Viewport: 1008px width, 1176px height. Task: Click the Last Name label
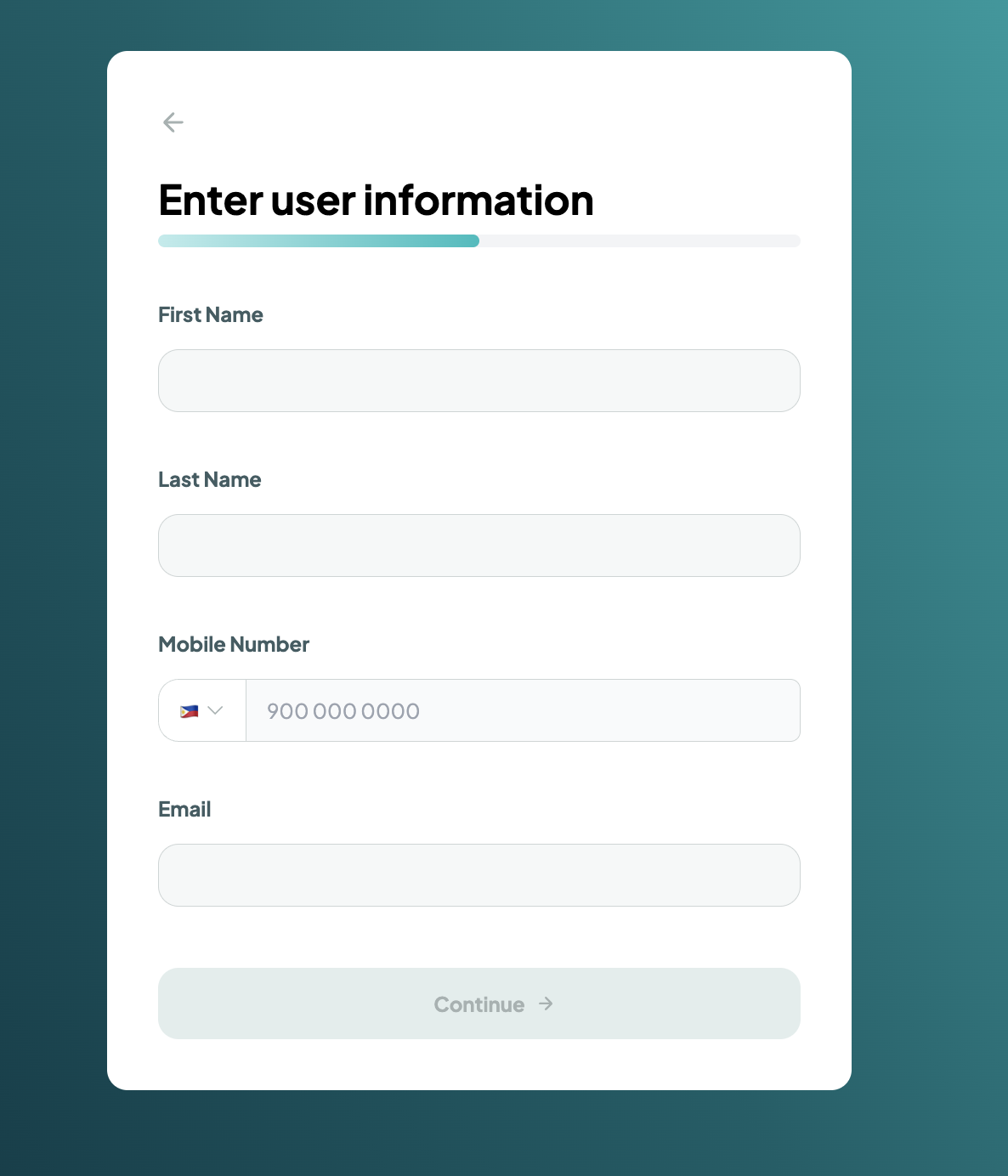[x=209, y=479]
